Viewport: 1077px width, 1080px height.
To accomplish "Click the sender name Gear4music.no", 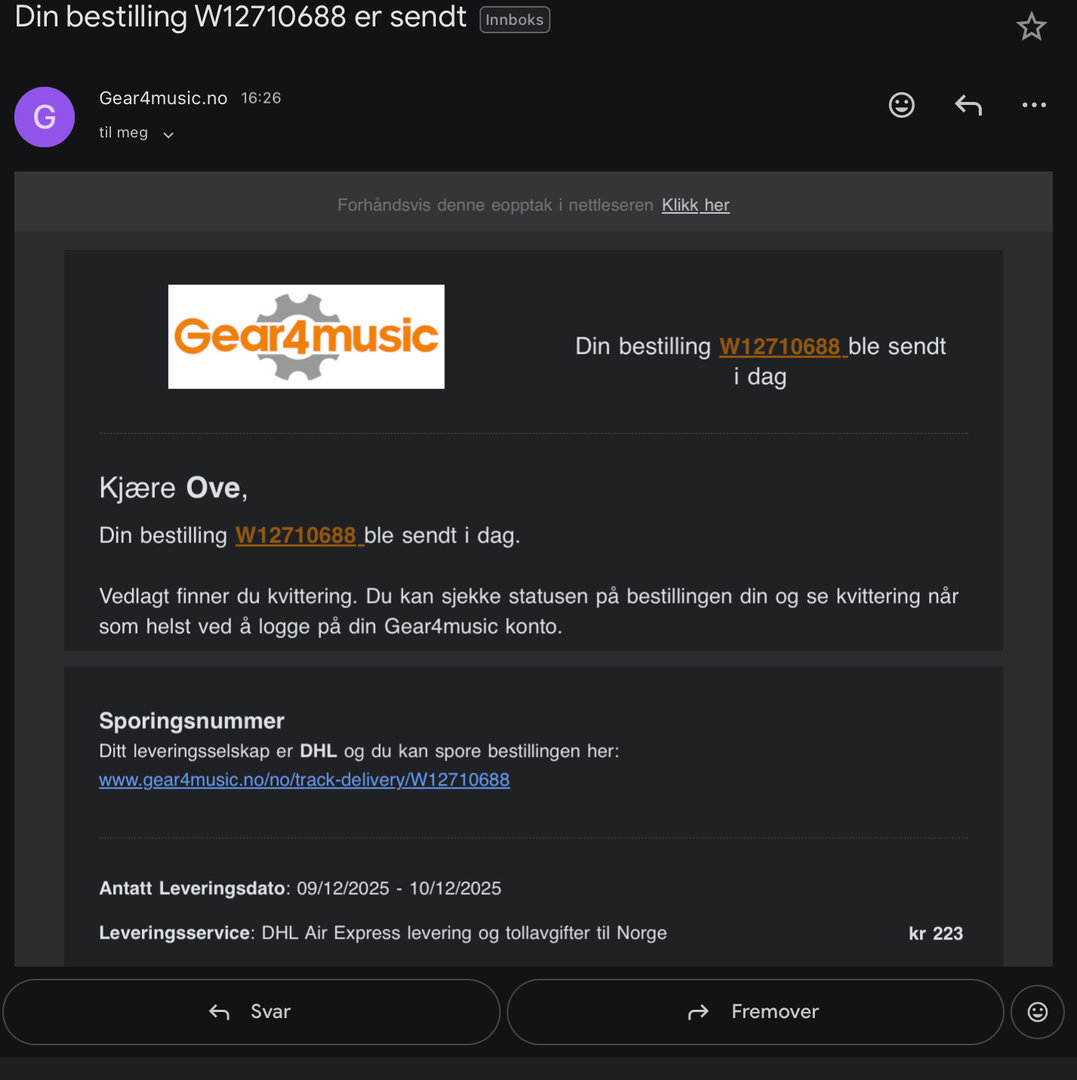I will (x=163, y=98).
